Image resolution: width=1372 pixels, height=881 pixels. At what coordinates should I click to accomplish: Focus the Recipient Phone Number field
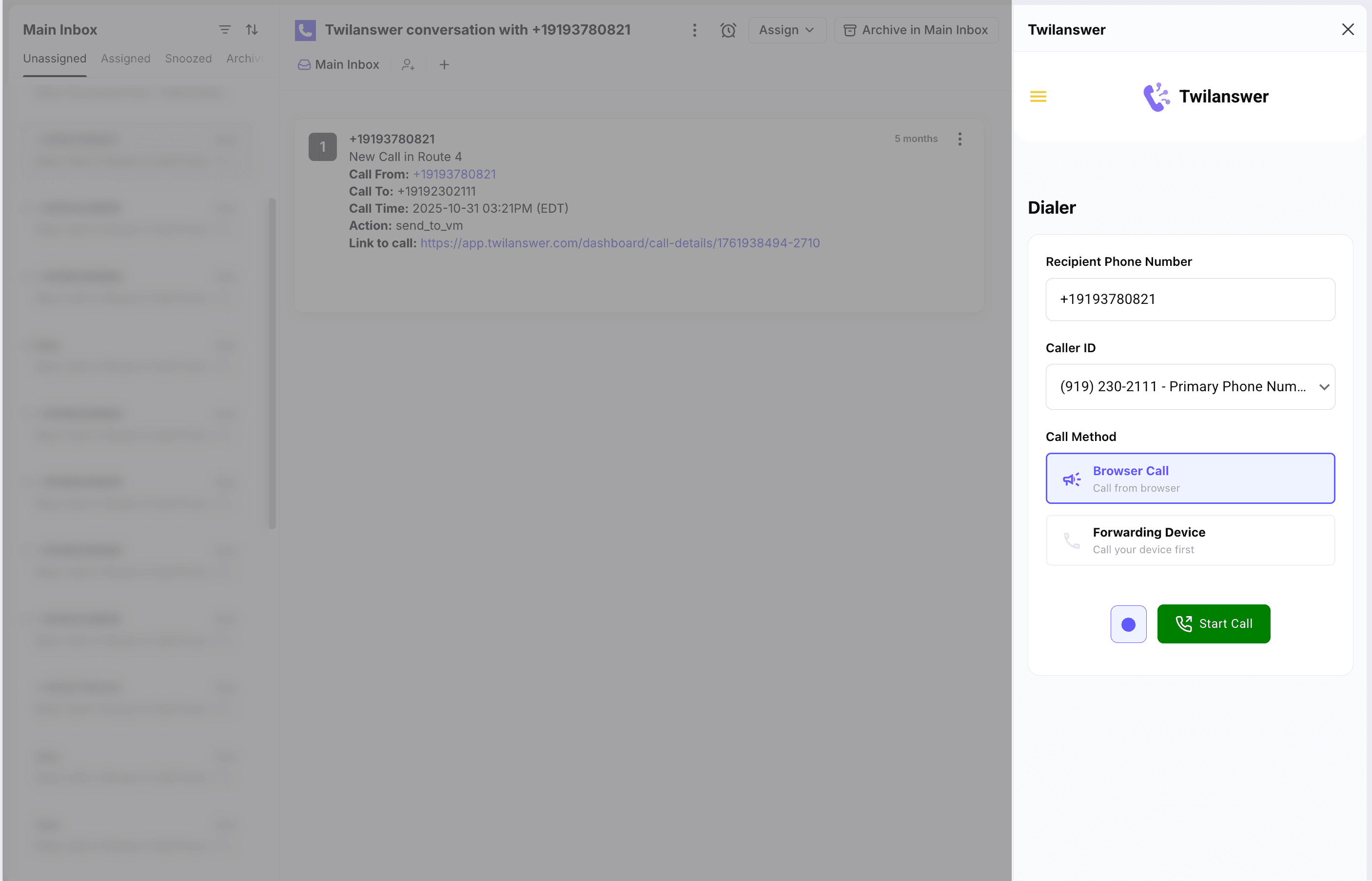coord(1190,299)
